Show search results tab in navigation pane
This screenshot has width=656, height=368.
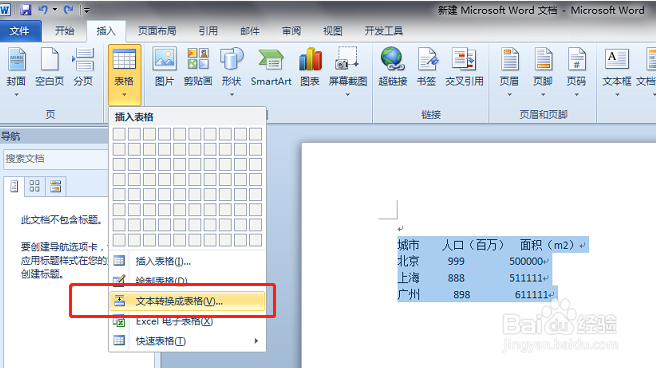tap(55, 186)
